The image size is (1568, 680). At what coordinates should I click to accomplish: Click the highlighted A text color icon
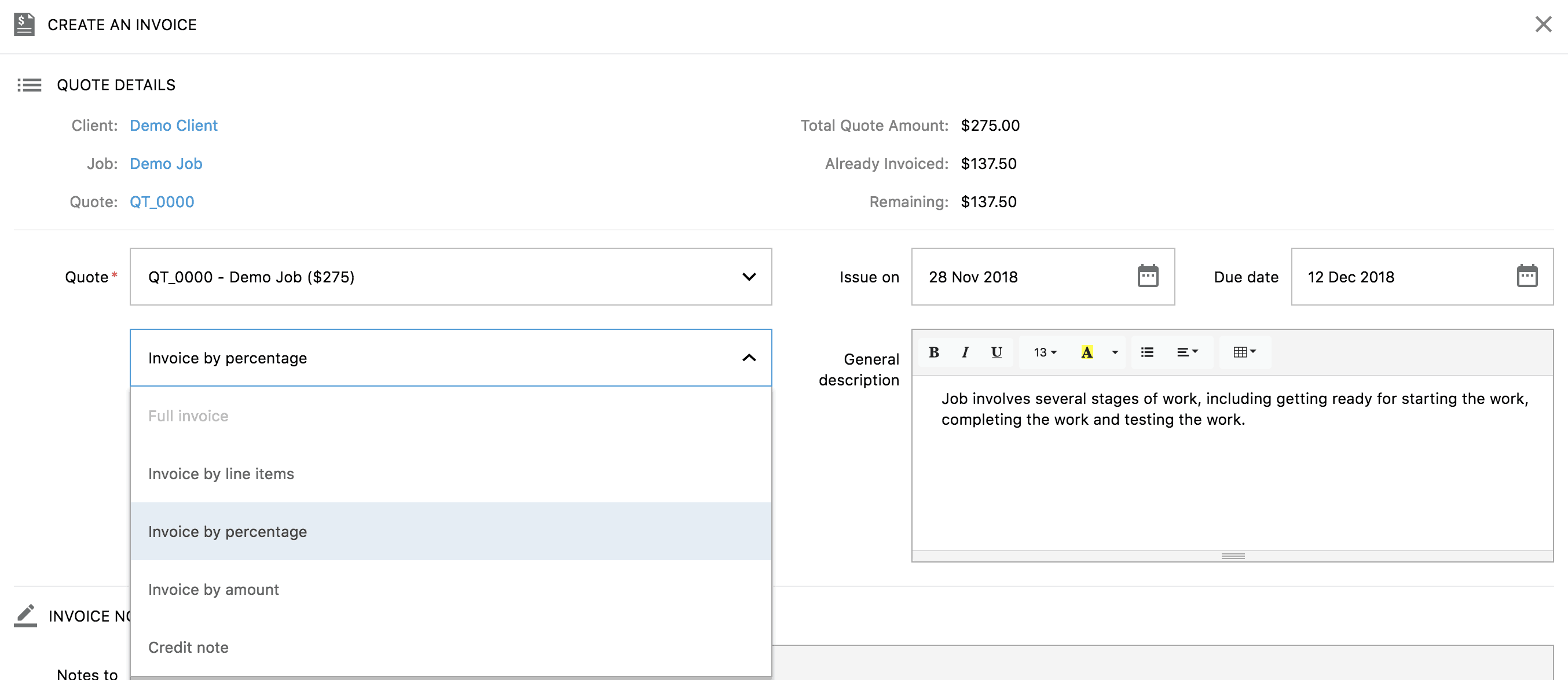(1086, 352)
